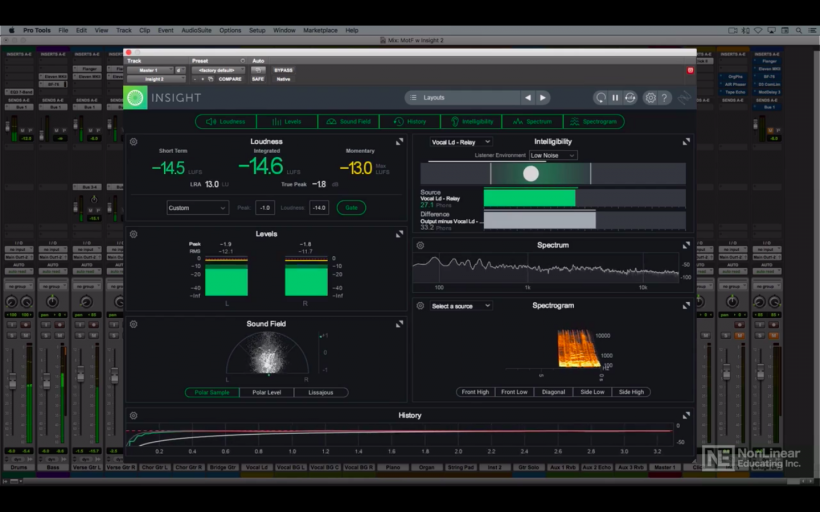The image size is (820, 512).
Task: Select Front High spectrogram view
Action: 475,392
